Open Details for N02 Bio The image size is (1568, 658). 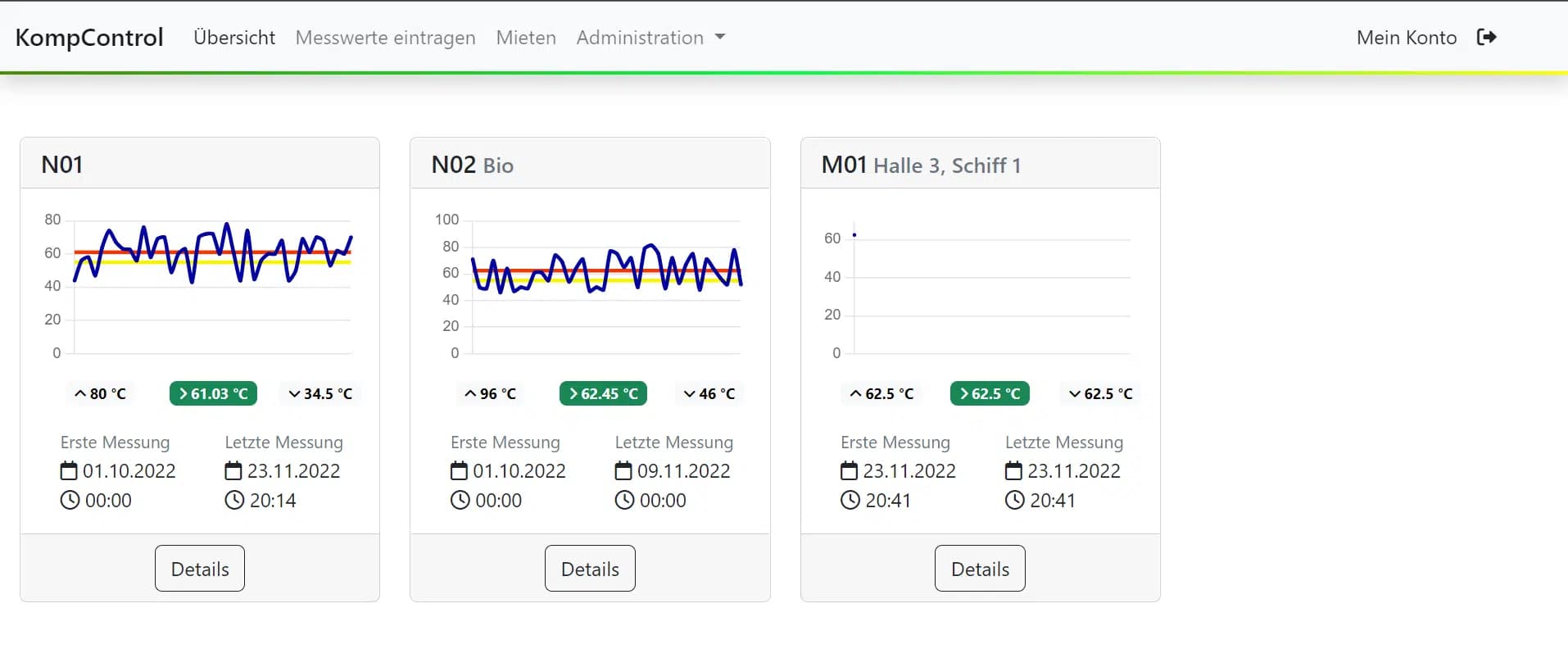(590, 569)
